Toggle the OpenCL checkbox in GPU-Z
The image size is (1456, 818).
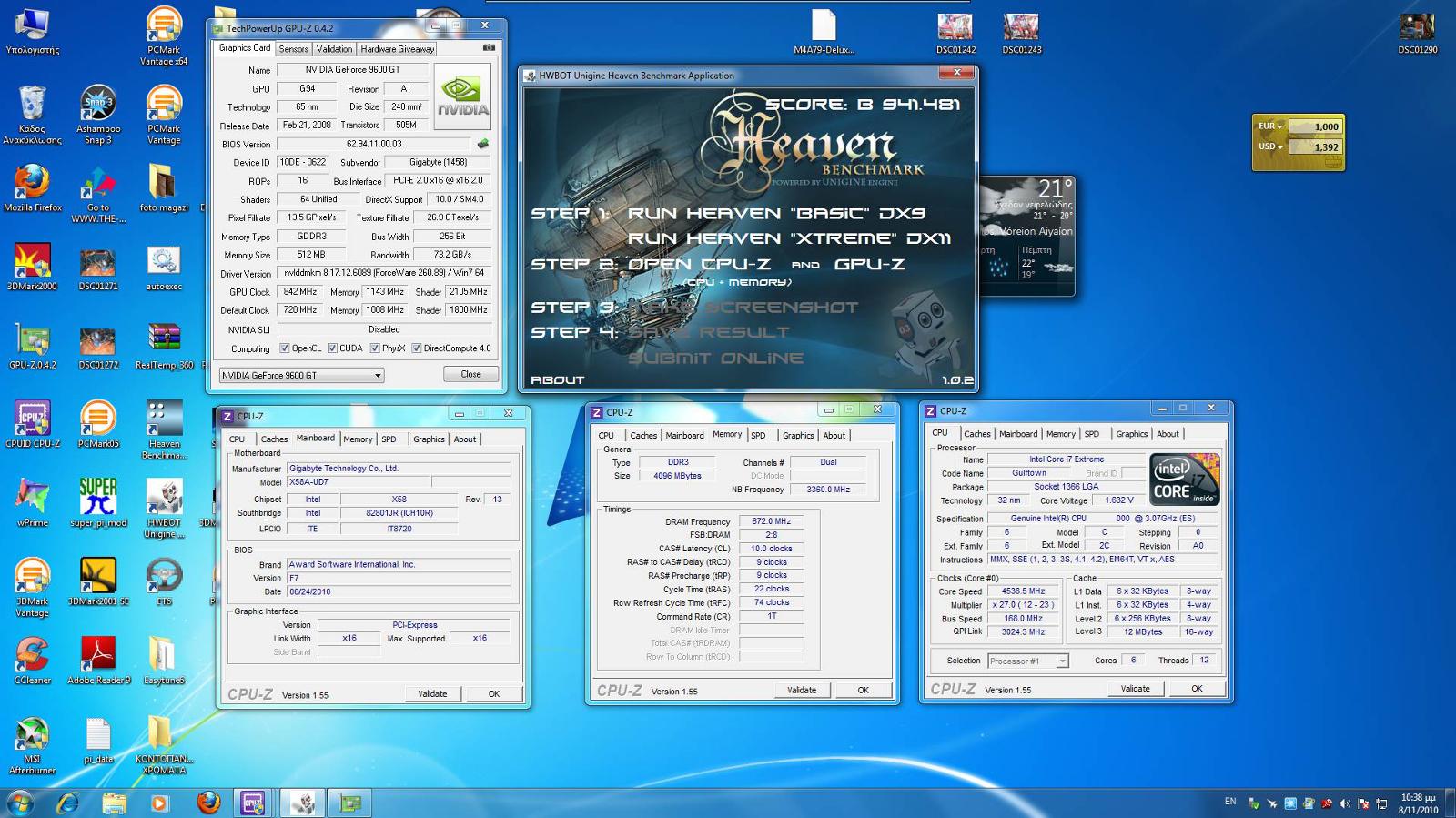click(285, 348)
